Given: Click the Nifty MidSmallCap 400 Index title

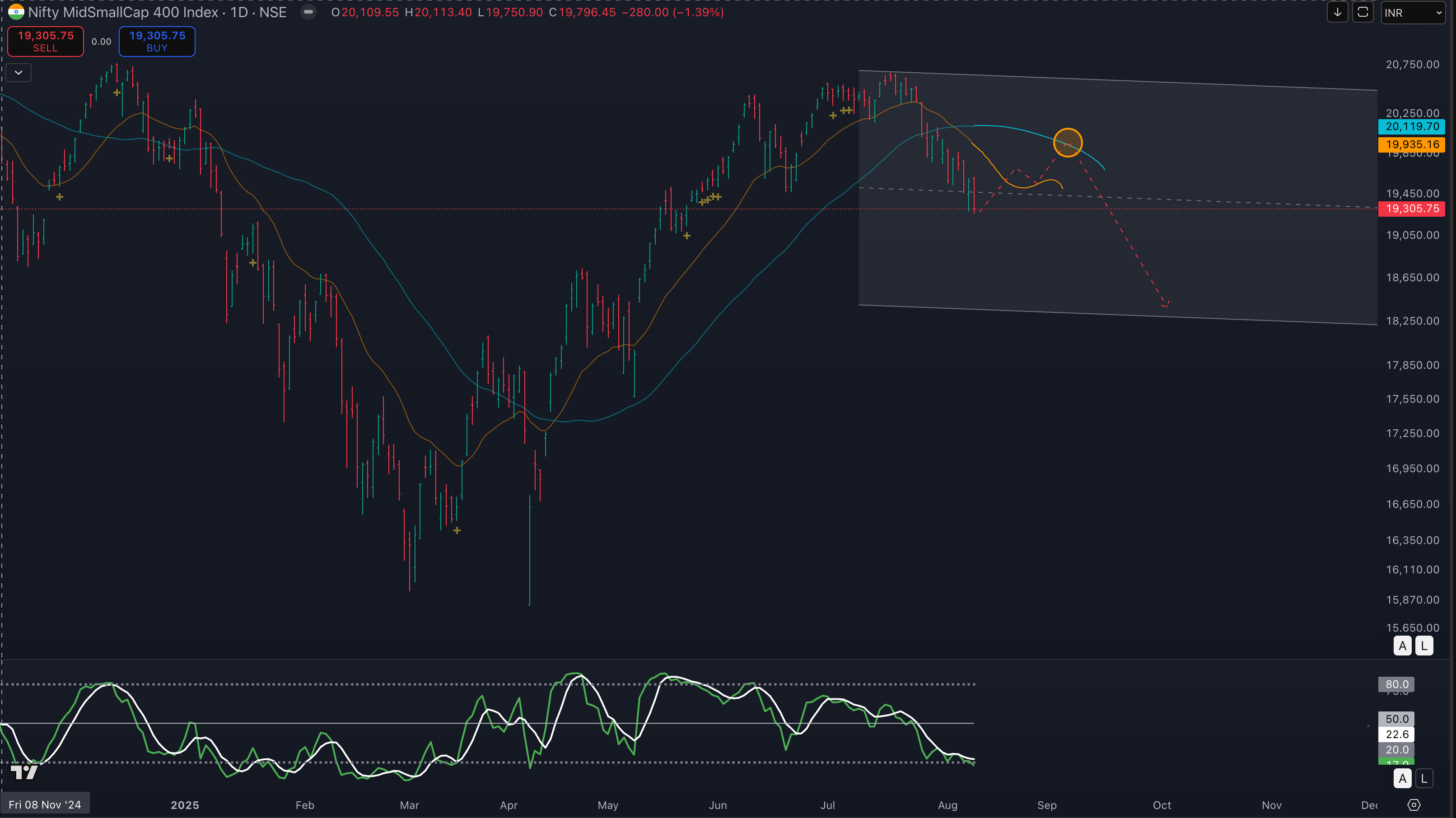Looking at the screenshot, I should point(123,12).
